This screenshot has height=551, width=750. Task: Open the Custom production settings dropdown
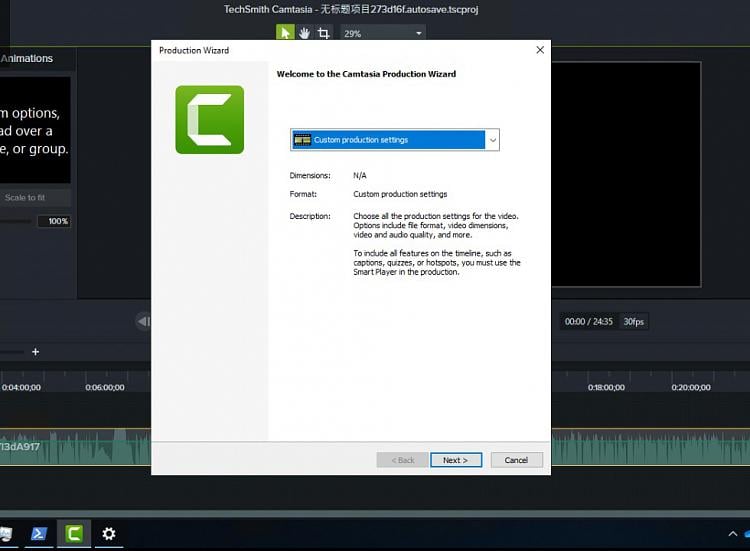coord(395,140)
